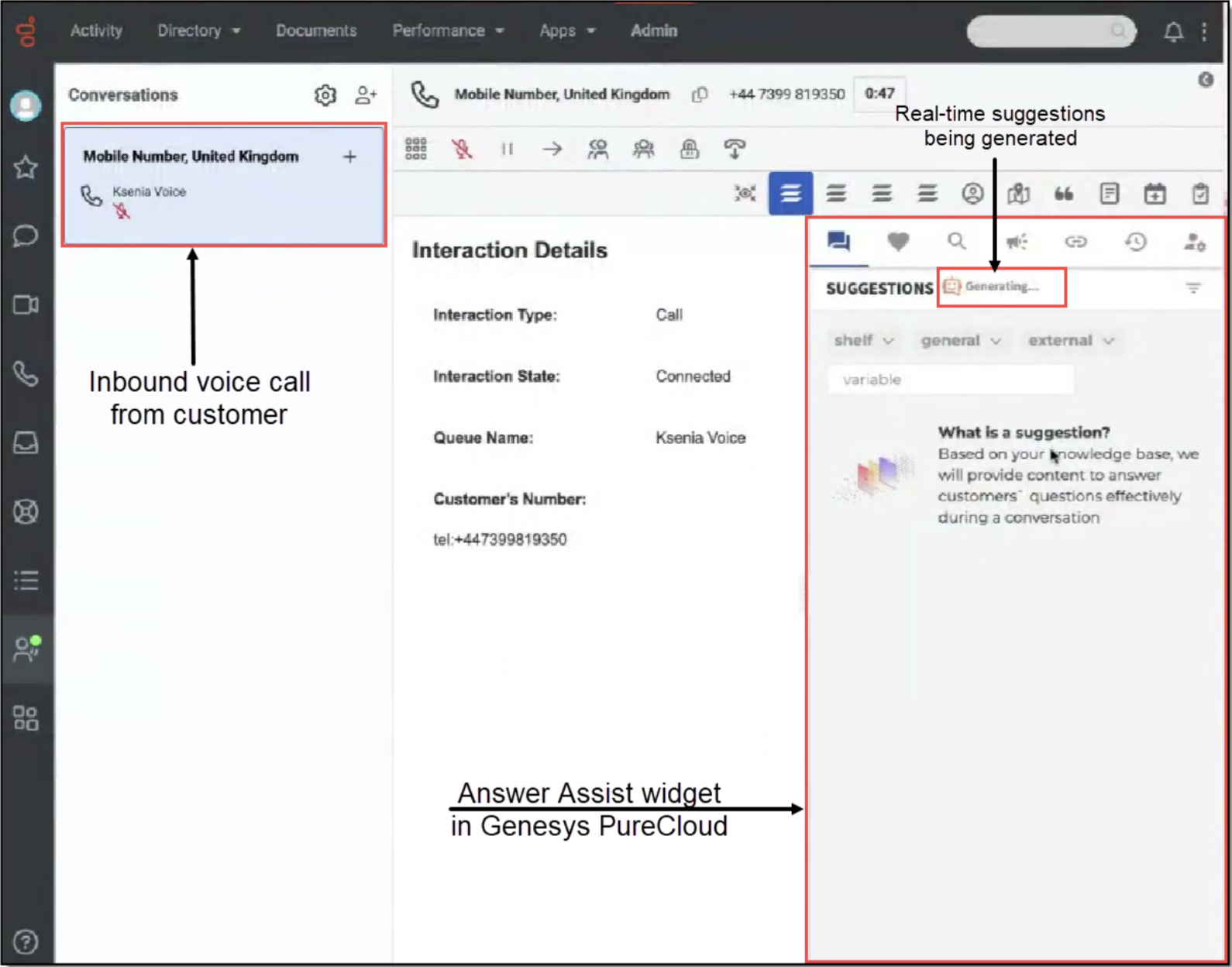This screenshot has width=1232, height=967.
Task: Open notes document icon
Action: (1109, 193)
